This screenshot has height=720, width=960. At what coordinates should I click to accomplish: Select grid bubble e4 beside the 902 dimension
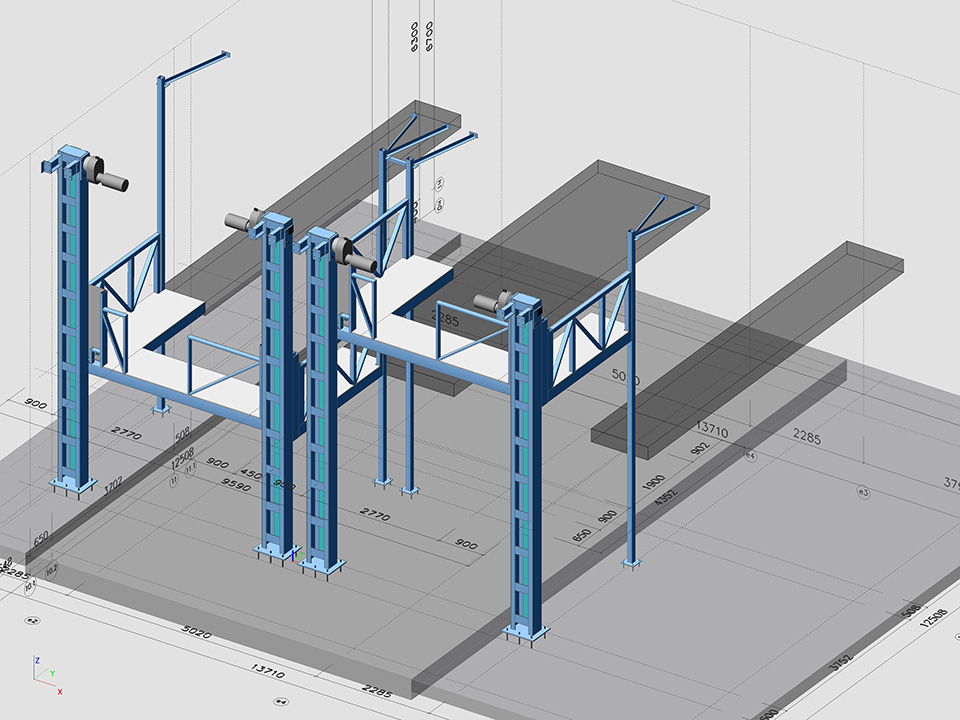click(x=750, y=456)
